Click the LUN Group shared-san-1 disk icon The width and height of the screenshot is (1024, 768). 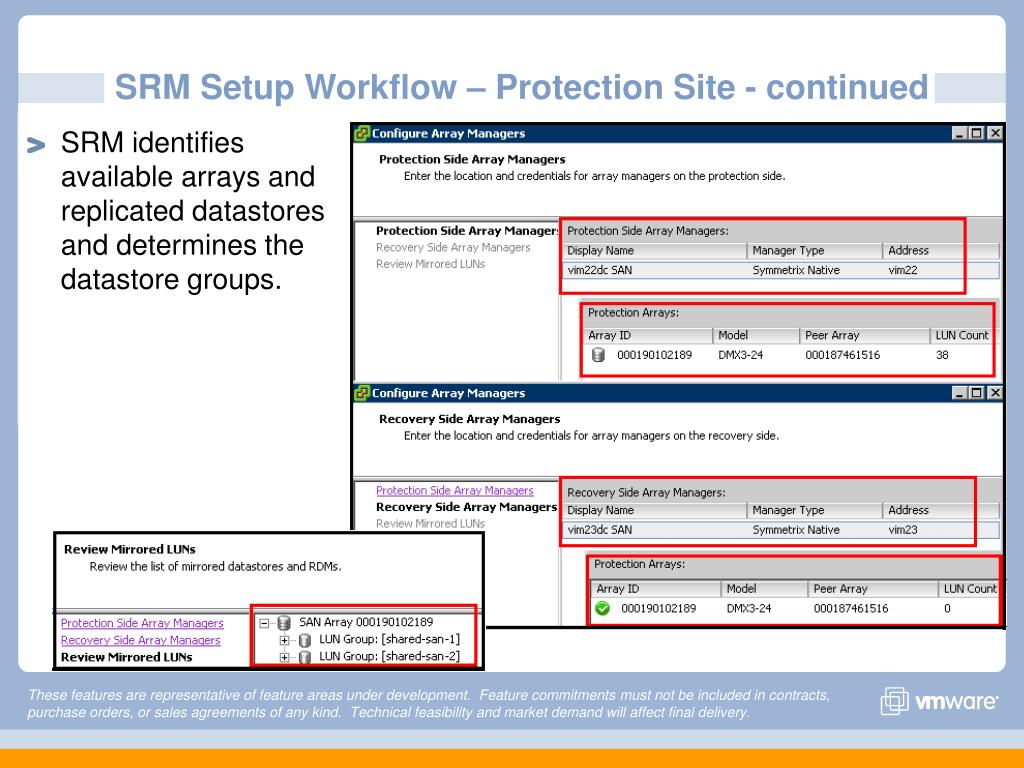click(x=304, y=640)
